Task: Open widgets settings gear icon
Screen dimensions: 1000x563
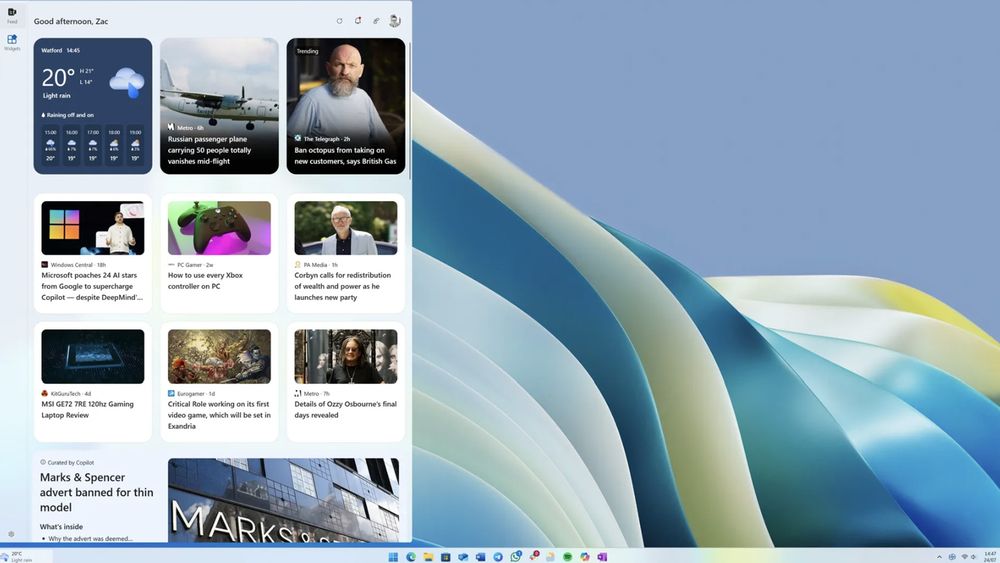Action: tap(11, 534)
